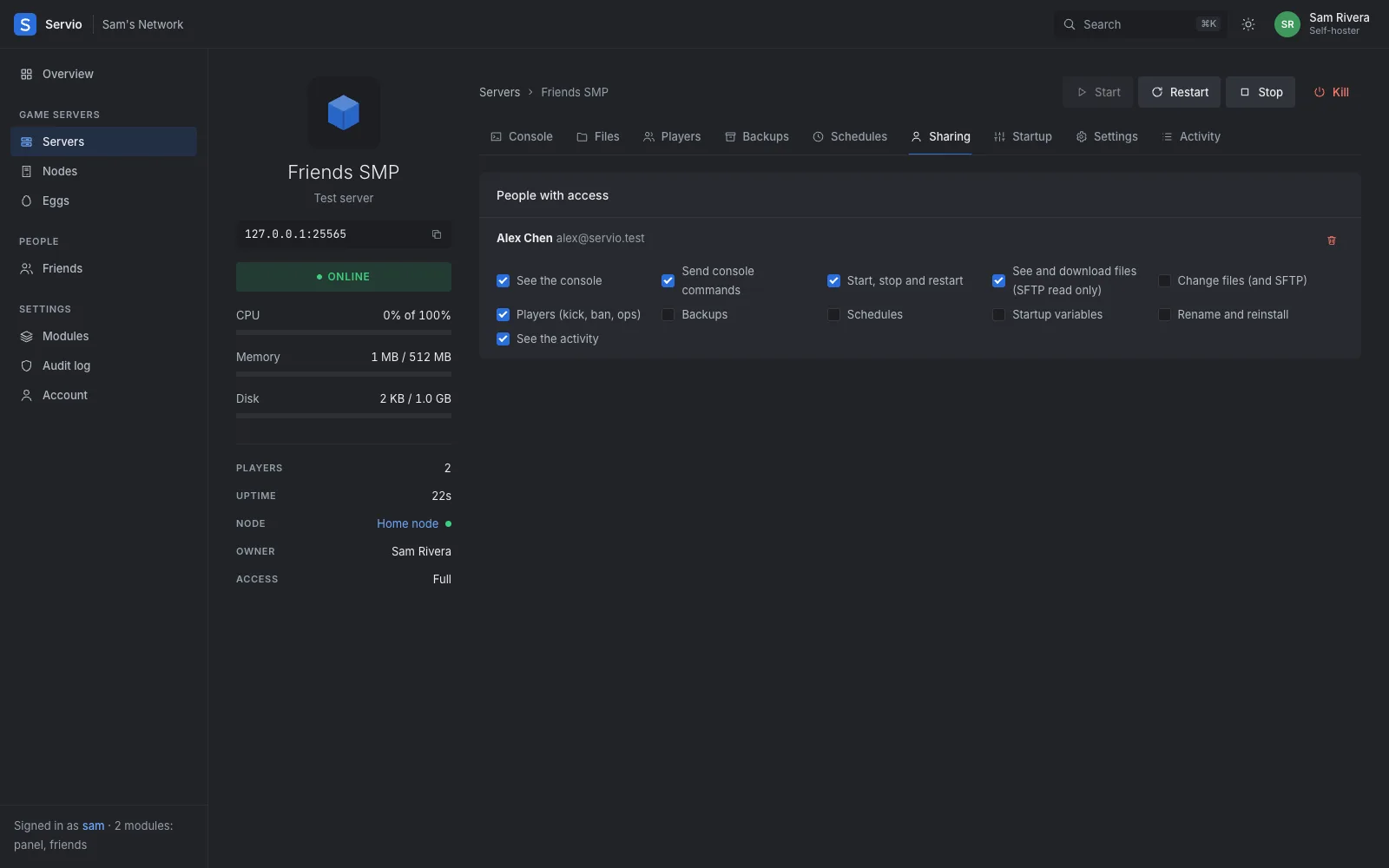Copy the server address 127.0.0.1:25565
Viewport: 1389px width, 868px height.
[437, 234]
